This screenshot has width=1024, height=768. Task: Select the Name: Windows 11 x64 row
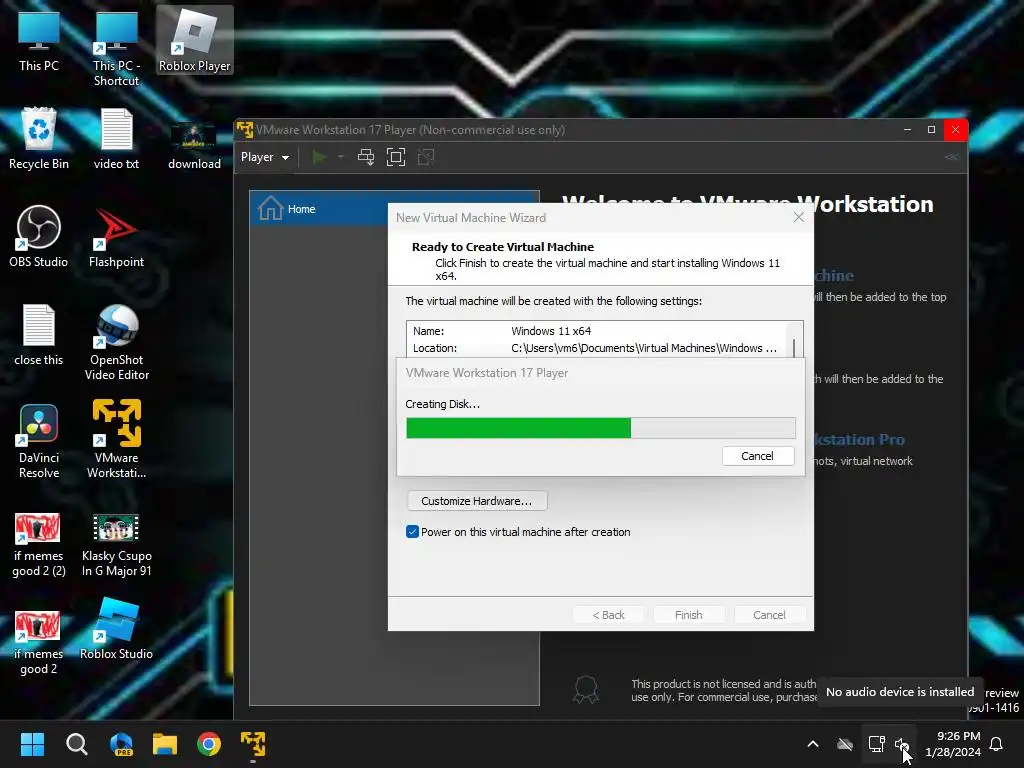597,331
